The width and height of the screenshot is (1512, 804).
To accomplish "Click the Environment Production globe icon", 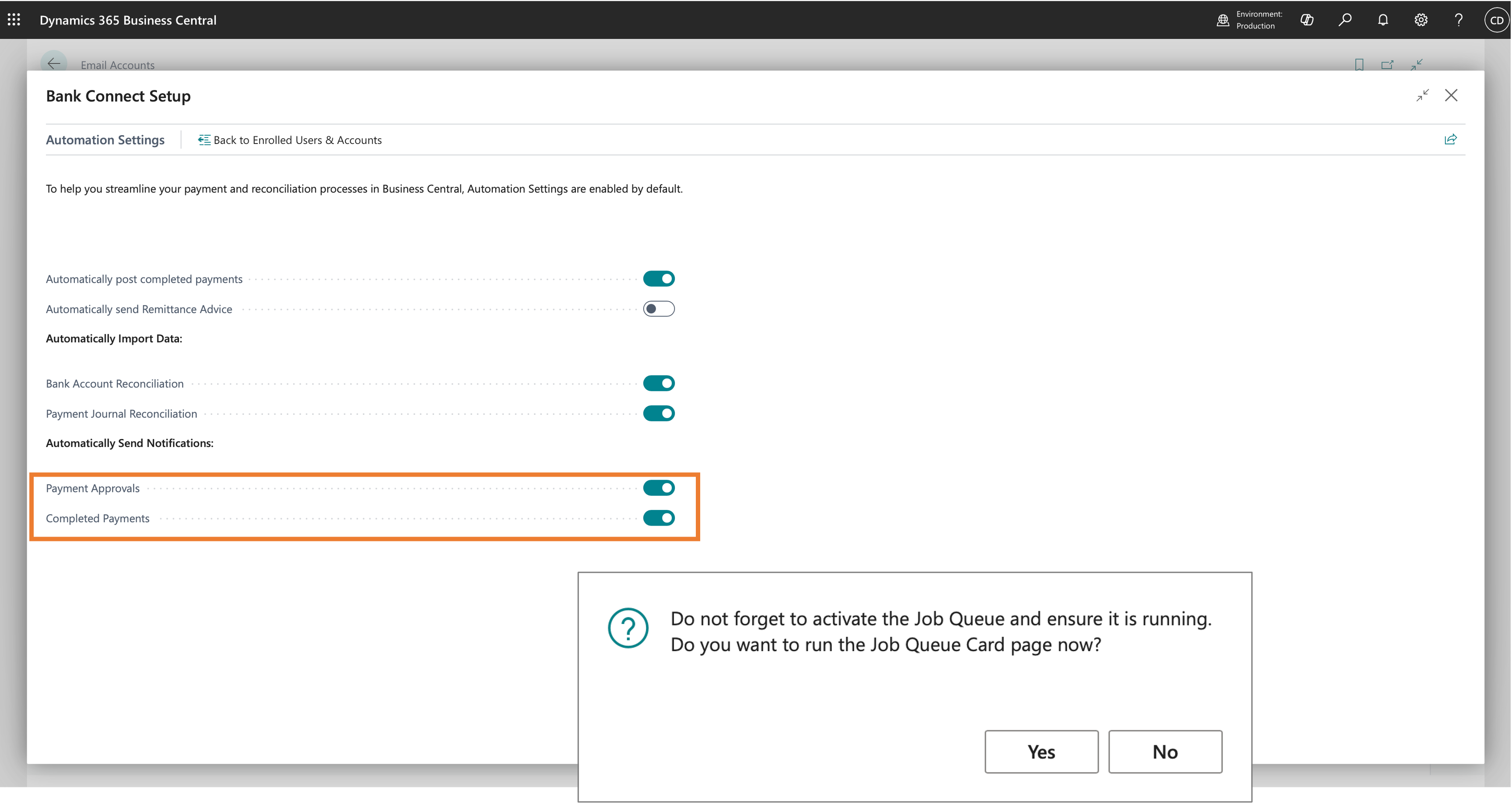I will point(1223,20).
